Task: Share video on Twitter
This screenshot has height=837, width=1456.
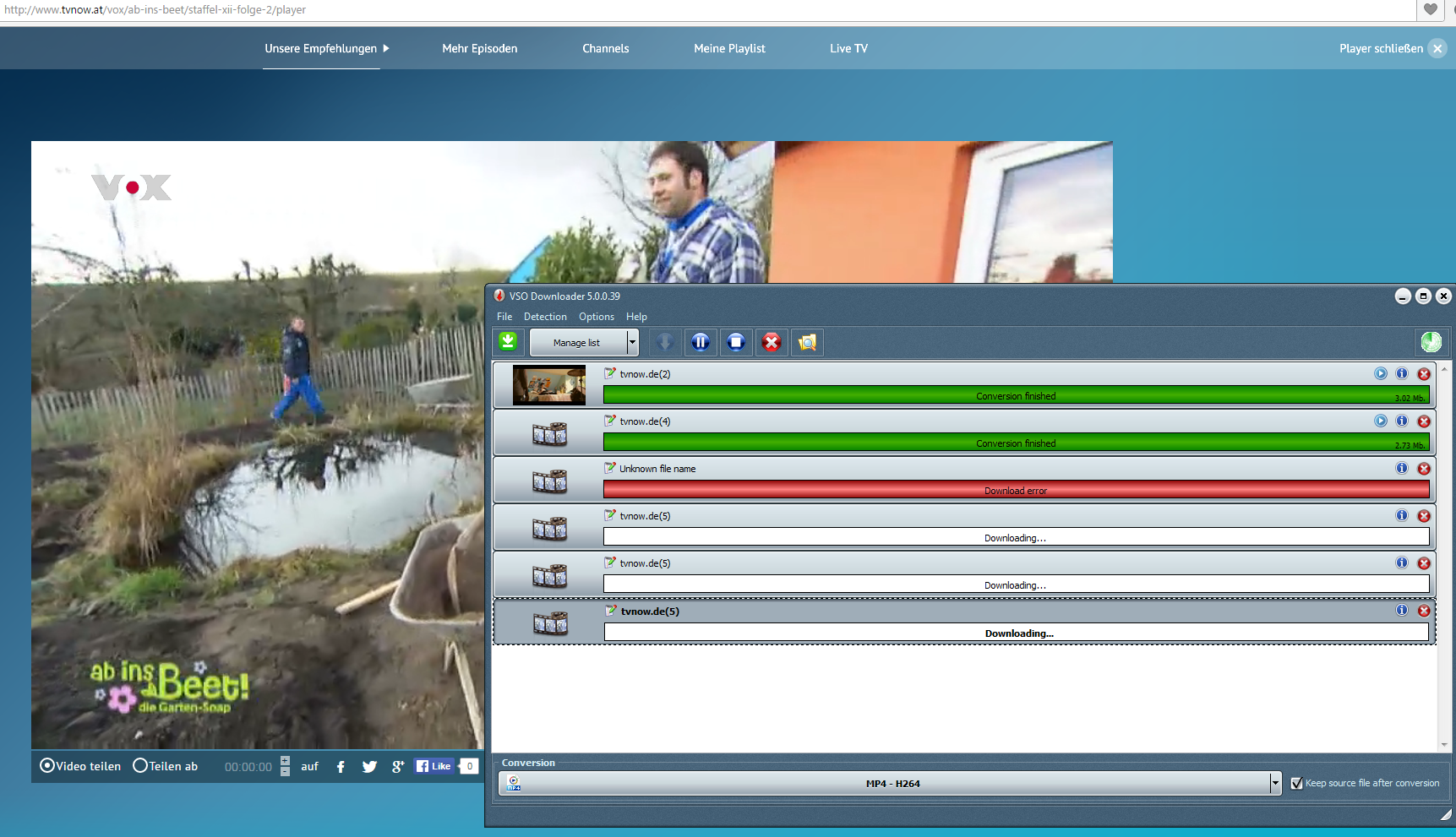Action: [369, 766]
